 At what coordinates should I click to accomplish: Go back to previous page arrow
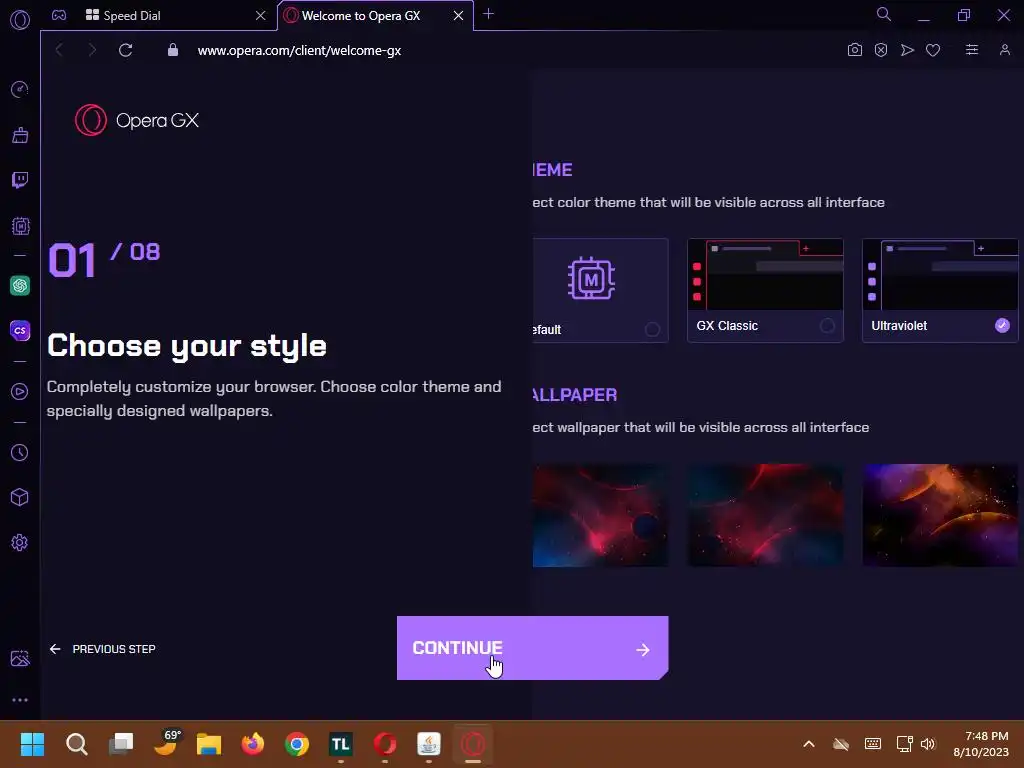click(x=59, y=50)
